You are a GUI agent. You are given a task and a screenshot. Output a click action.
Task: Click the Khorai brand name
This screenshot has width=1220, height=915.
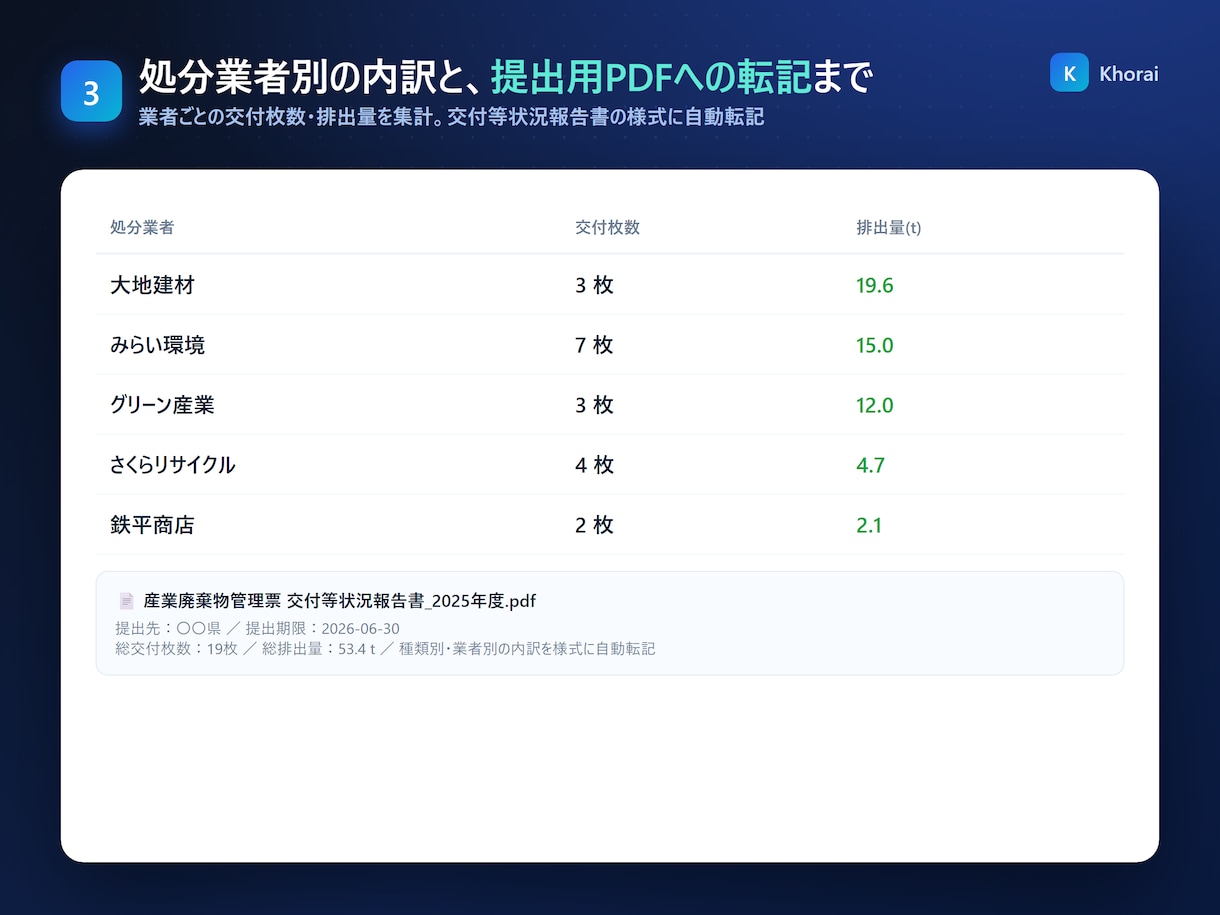coord(1129,74)
